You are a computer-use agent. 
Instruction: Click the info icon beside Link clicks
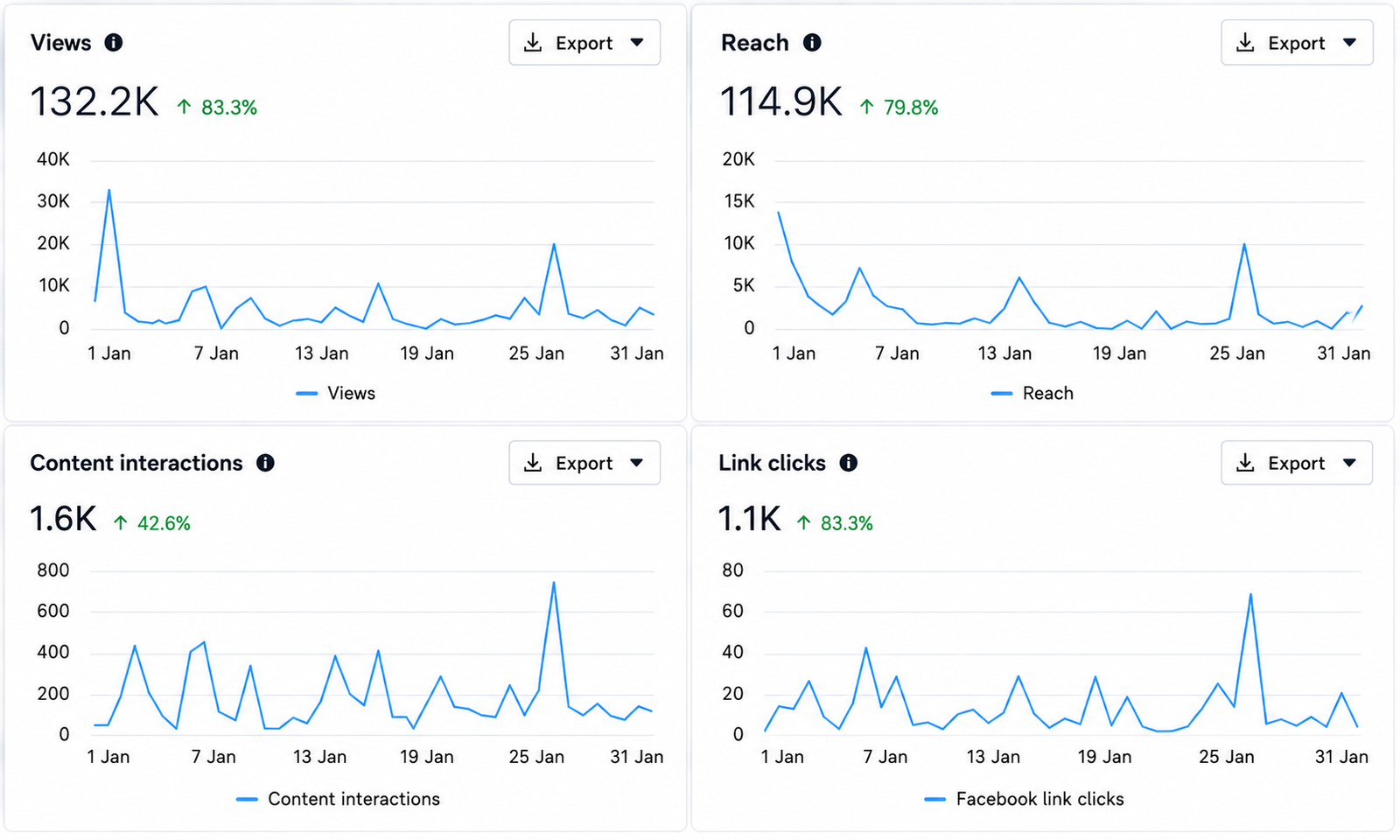tap(848, 463)
